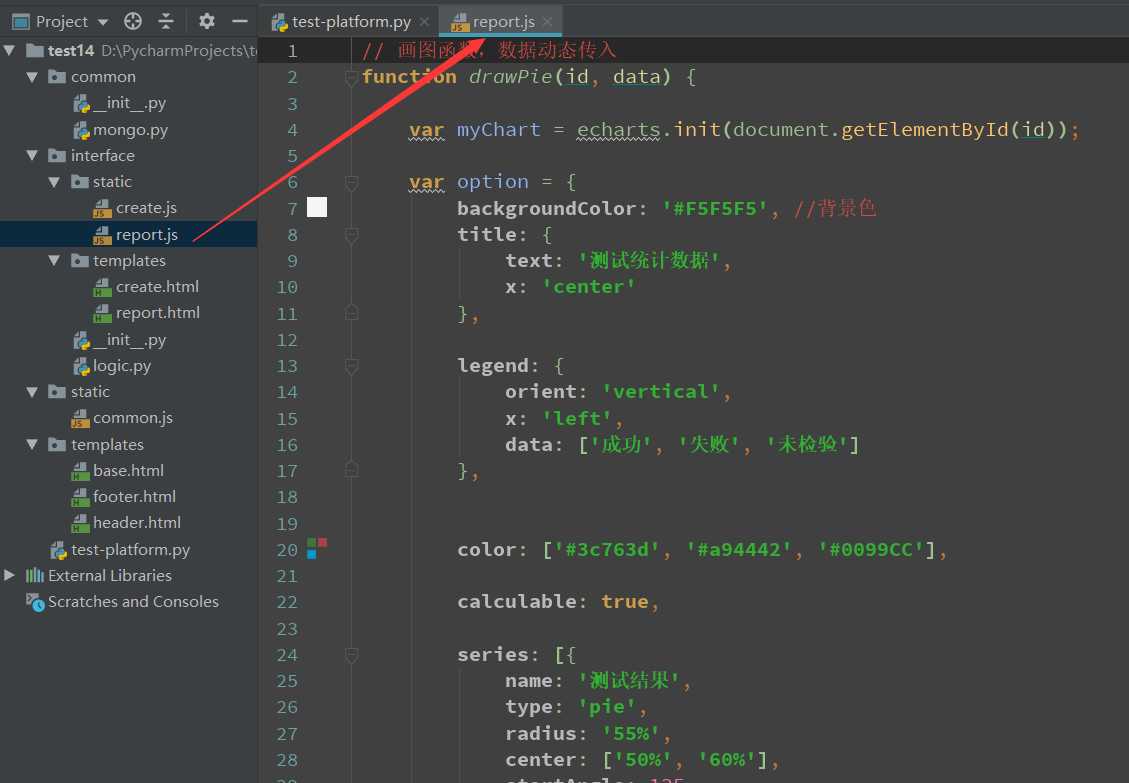The width and height of the screenshot is (1129, 783).
Task: Click the interface folder icon
Action: pos(57,155)
